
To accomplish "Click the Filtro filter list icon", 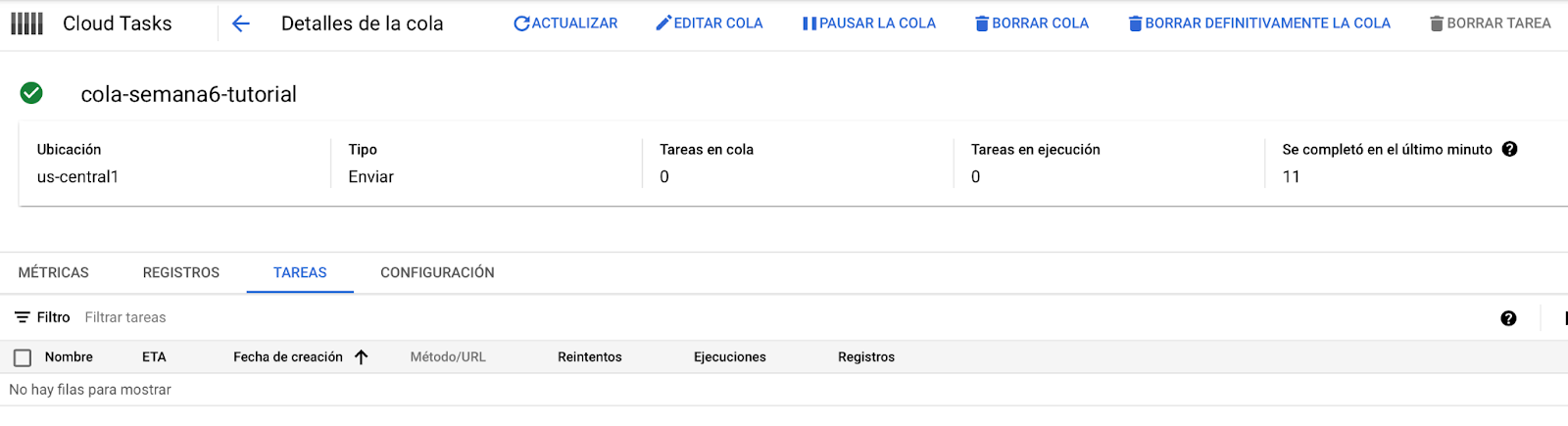I will [x=22, y=317].
